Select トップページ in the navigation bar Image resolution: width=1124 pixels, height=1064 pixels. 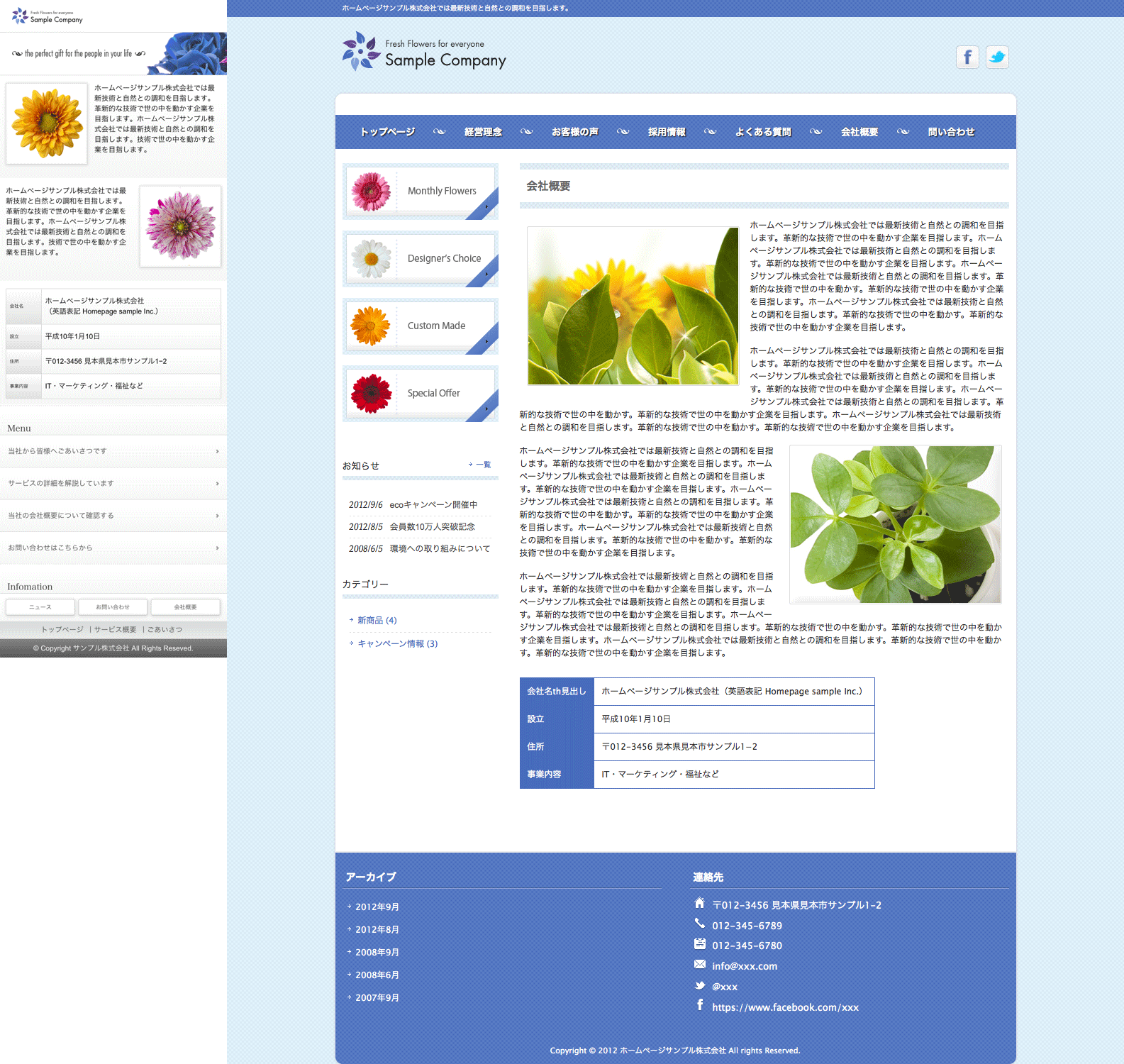click(x=387, y=132)
